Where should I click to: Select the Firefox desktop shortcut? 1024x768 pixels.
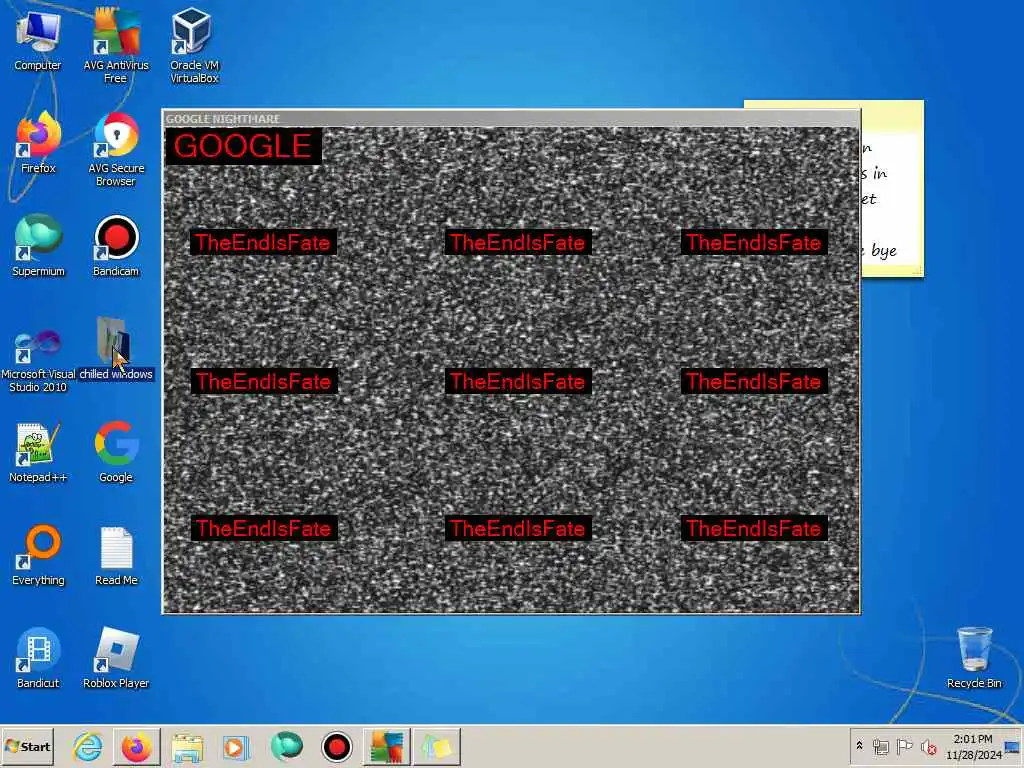pos(38,144)
